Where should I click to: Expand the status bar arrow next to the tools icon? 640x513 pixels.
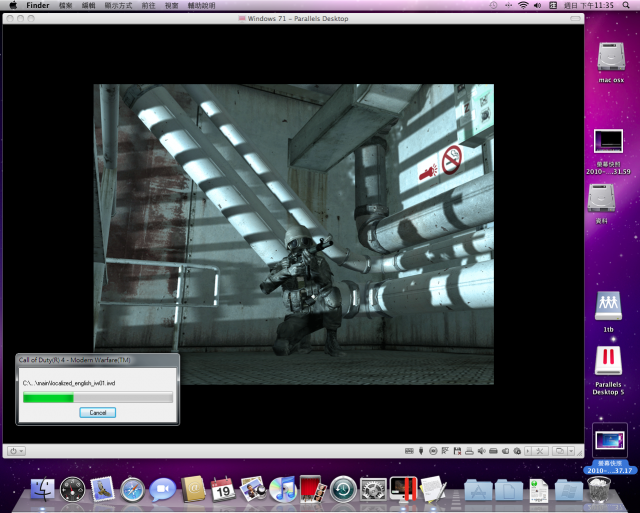point(528,451)
